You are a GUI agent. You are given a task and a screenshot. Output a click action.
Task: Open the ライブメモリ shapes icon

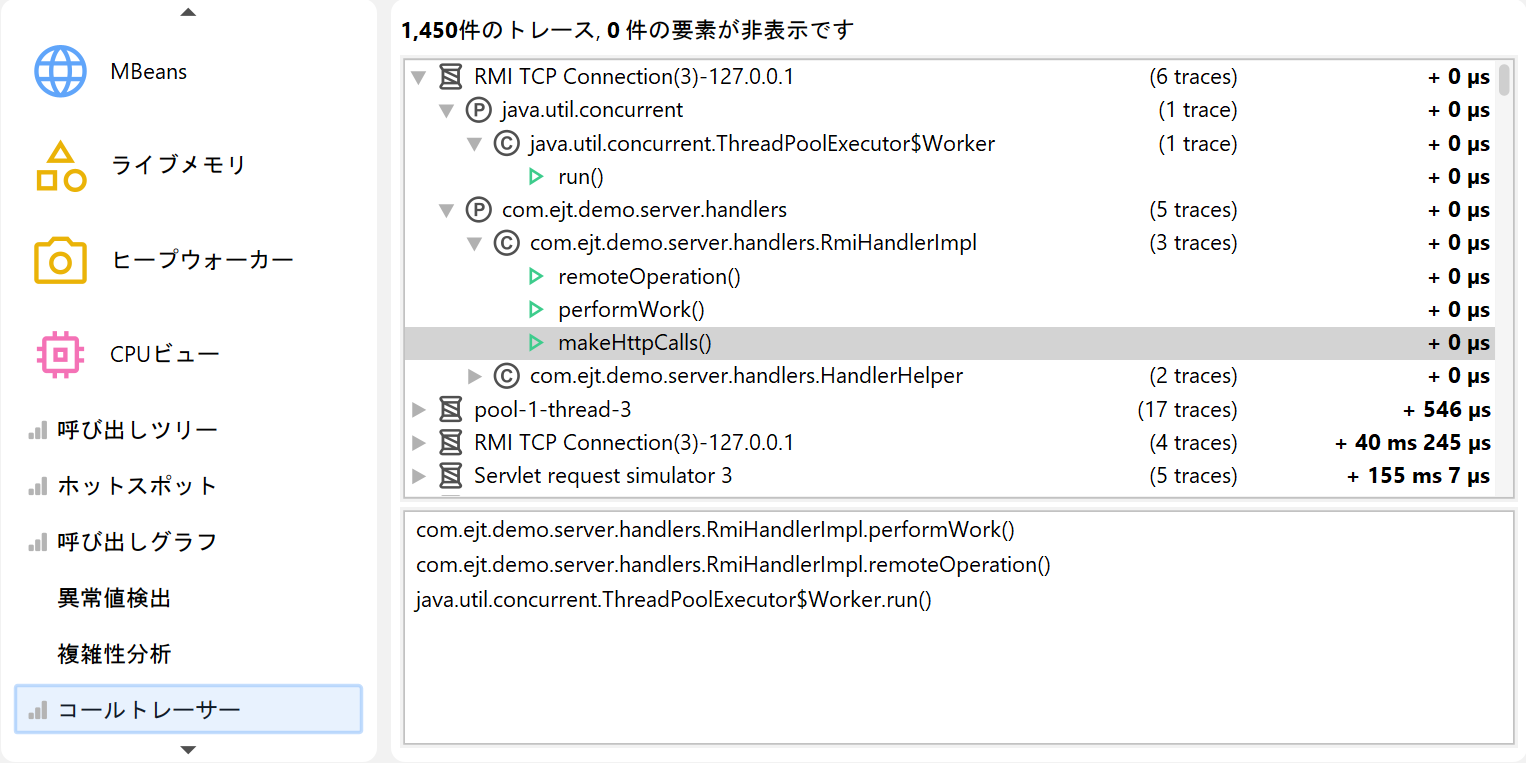click(x=61, y=166)
